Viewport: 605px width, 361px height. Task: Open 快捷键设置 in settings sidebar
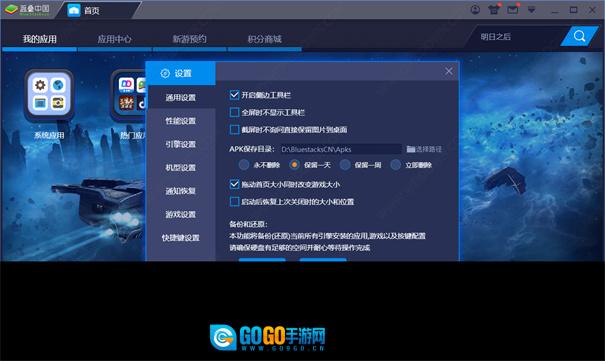coord(181,238)
